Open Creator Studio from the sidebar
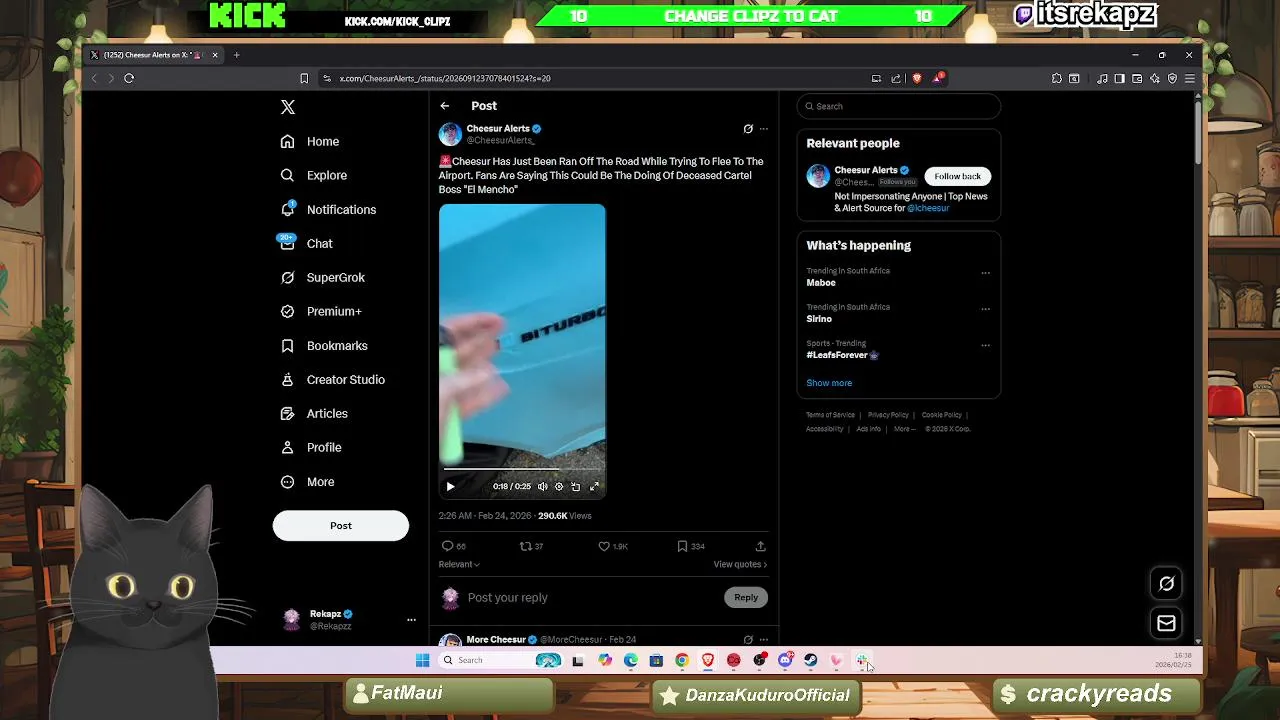The width and height of the screenshot is (1280, 720). [x=332, y=379]
